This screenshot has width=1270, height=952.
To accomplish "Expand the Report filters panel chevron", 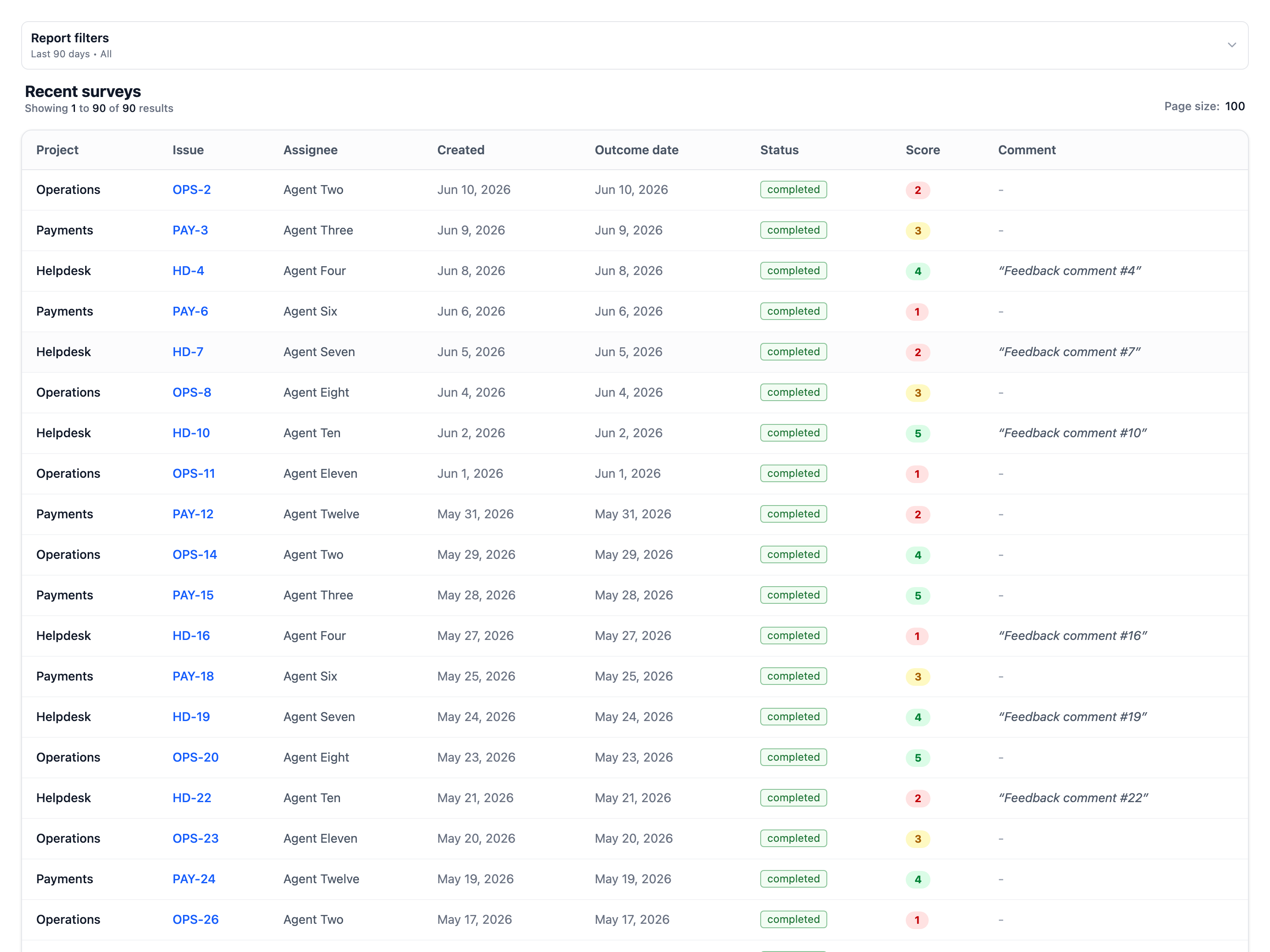I will click(1232, 45).
